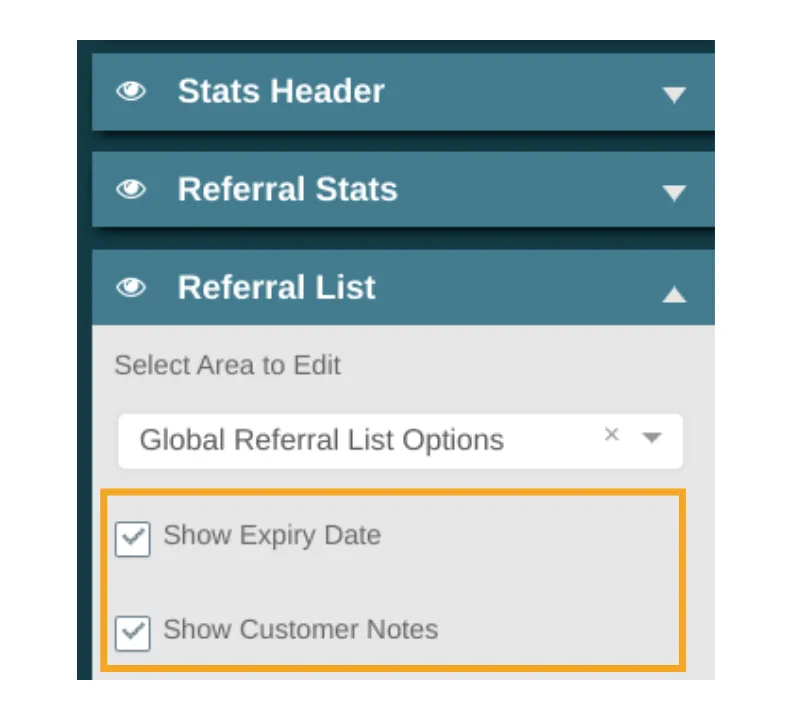Viewport: 792px width, 710px height.
Task: Expand Stats Header with its down arrow
Action: pos(674,94)
